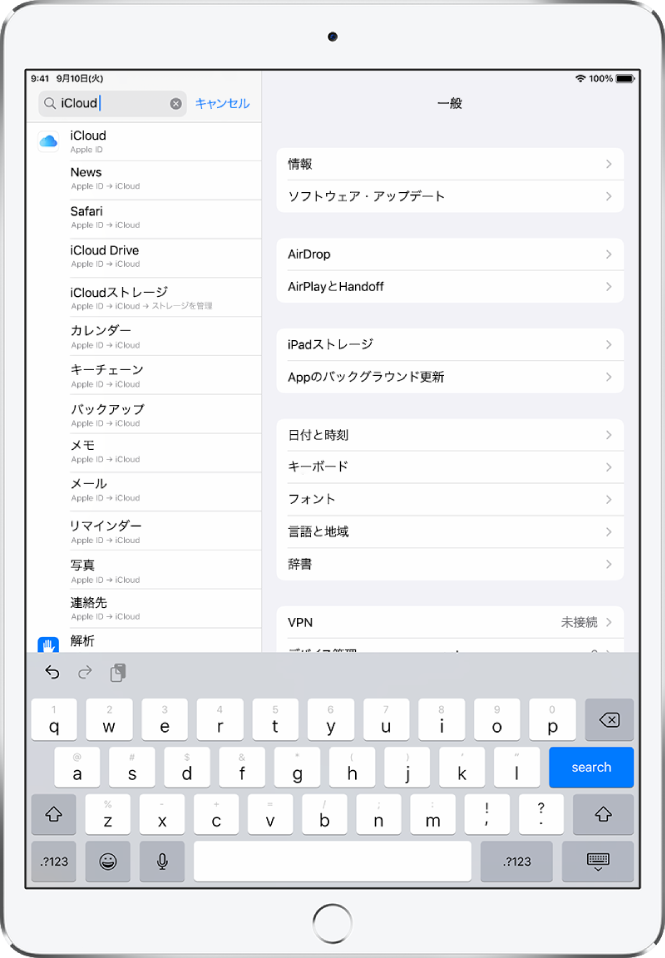Tap inside the iCloud search field

[112, 103]
